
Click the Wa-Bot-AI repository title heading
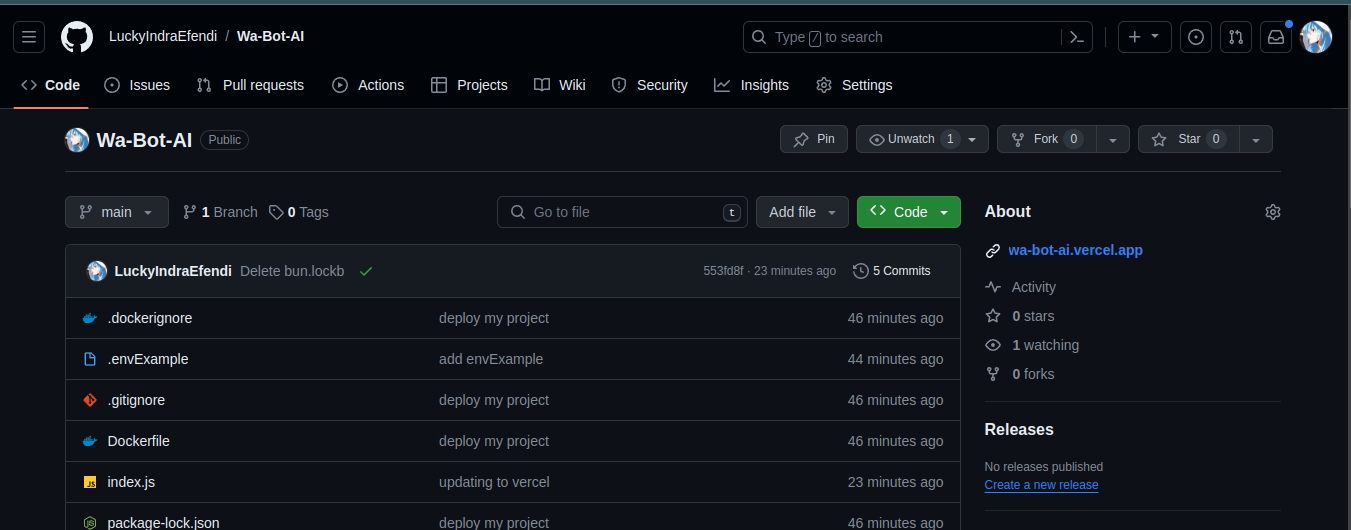click(x=144, y=140)
